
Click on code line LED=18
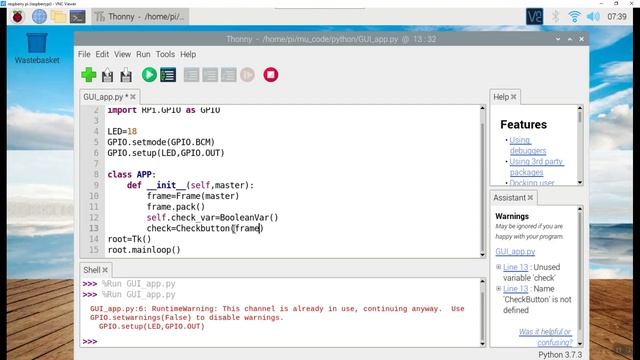tap(122, 131)
